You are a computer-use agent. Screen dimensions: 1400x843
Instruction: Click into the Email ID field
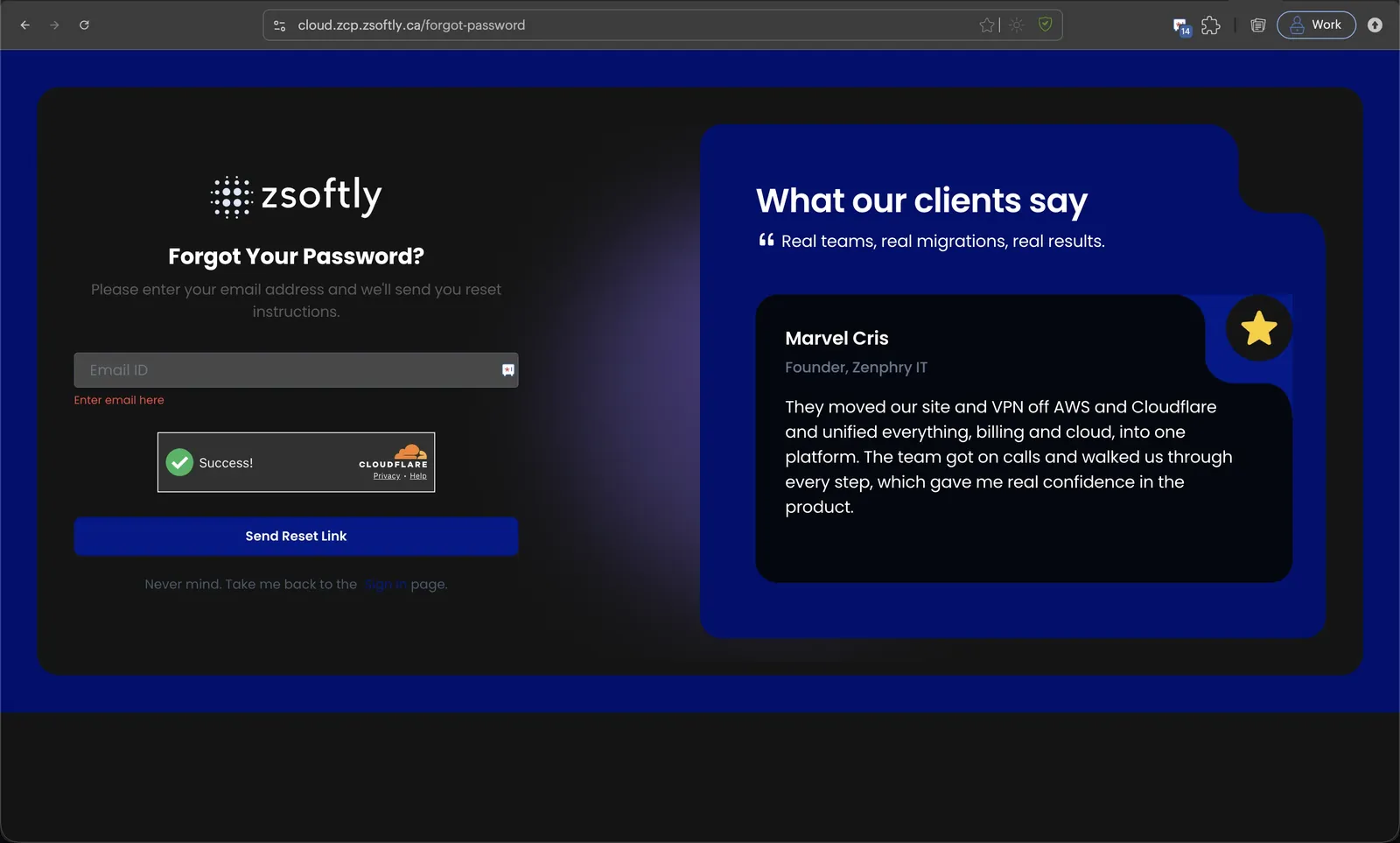296,370
